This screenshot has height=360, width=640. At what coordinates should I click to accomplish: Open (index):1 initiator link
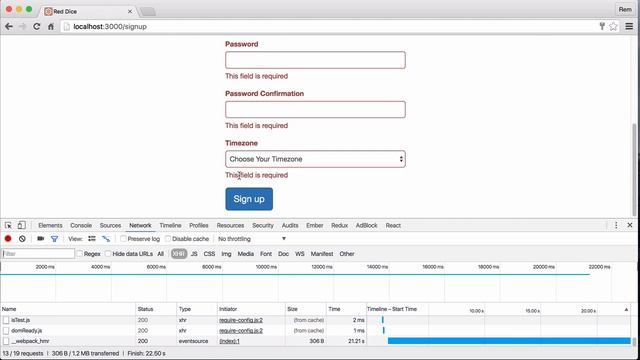[229, 341]
